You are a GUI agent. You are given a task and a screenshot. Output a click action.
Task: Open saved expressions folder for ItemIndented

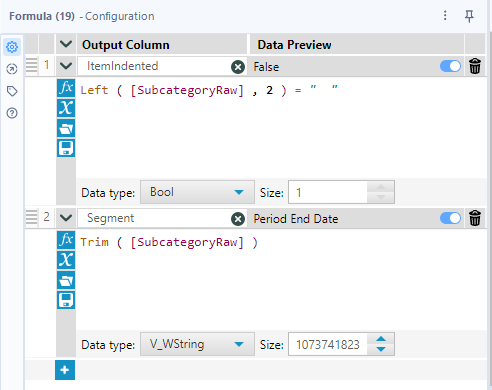(66, 128)
